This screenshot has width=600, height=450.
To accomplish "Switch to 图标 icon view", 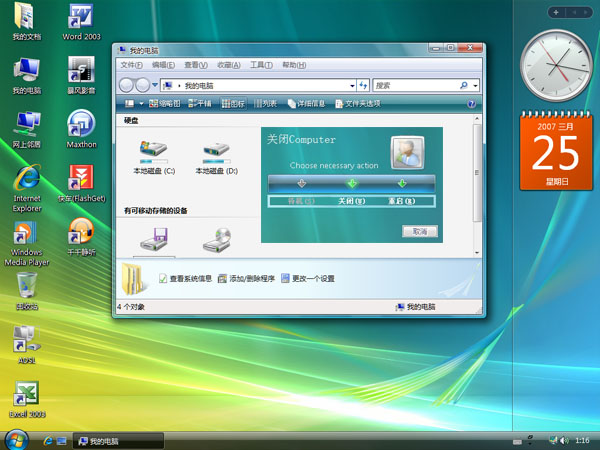I will pyautogui.click(x=233, y=103).
